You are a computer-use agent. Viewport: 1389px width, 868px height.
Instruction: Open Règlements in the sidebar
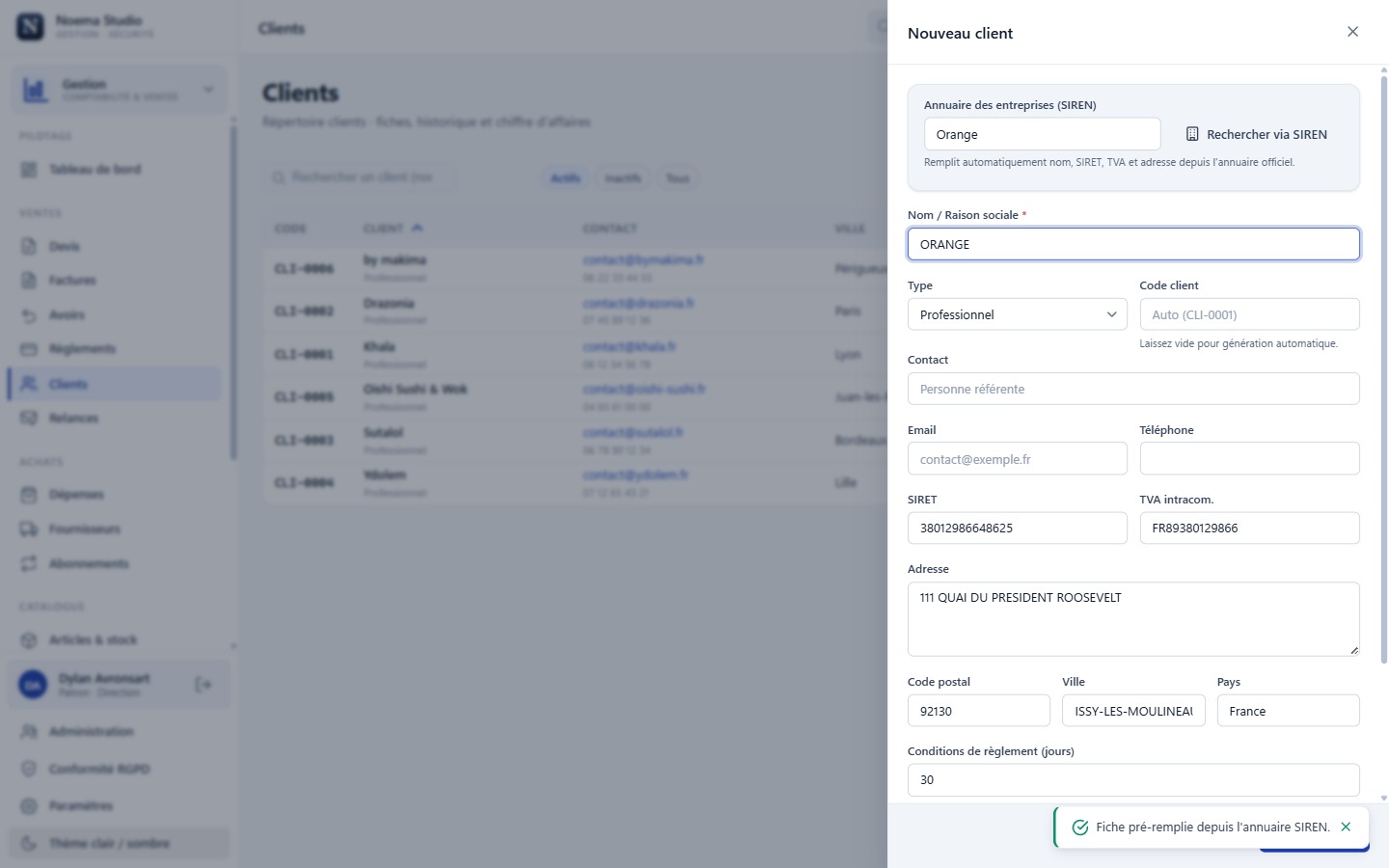(116, 349)
